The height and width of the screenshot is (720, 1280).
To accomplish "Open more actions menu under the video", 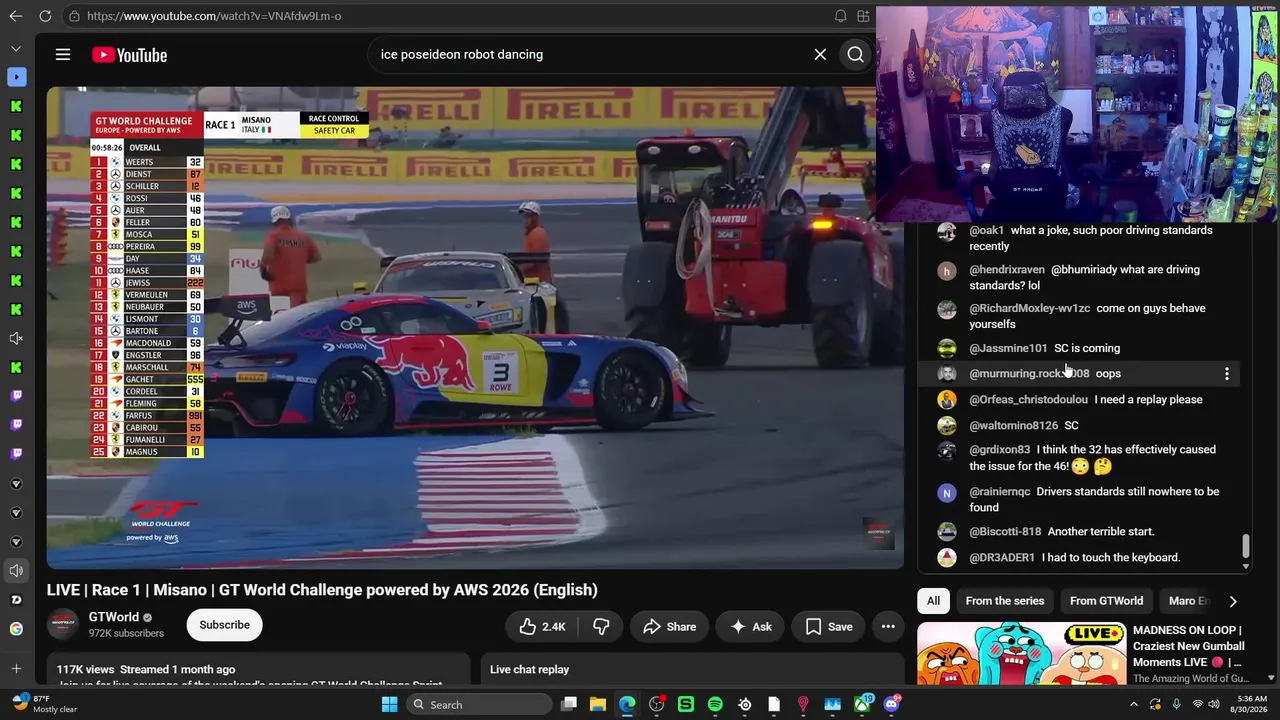I will click(888, 627).
